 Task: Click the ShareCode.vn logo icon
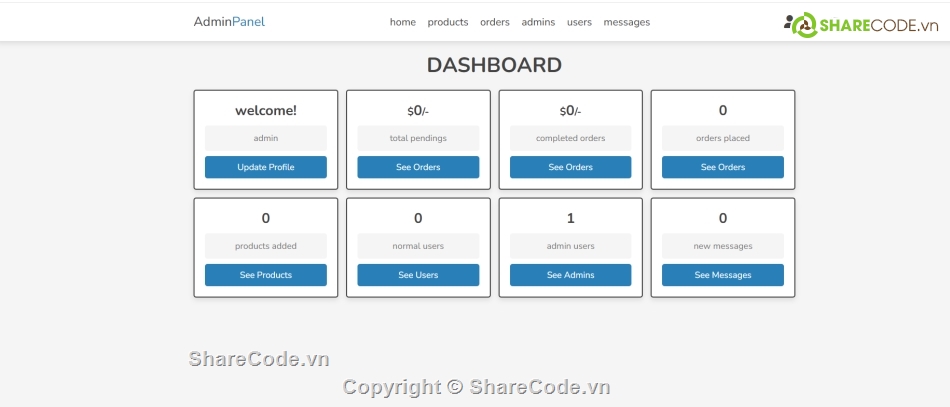click(802, 24)
